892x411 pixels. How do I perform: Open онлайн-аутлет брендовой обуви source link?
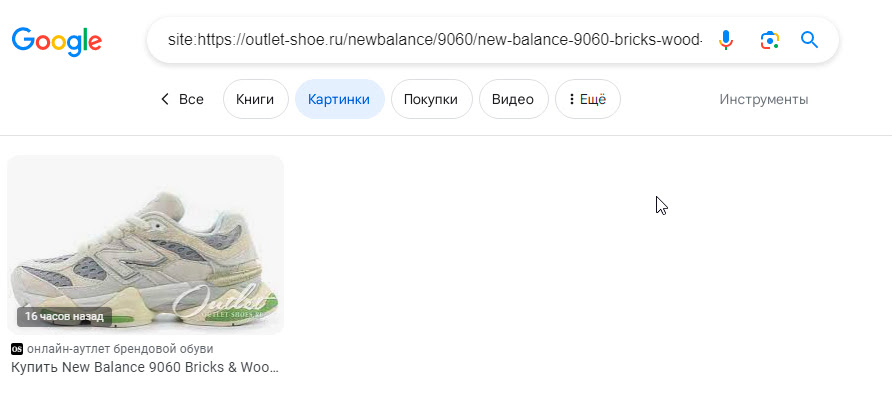coord(120,349)
